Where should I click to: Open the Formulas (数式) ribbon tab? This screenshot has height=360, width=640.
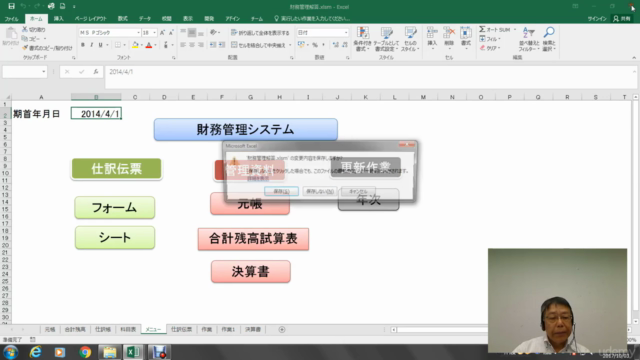tap(122, 19)
